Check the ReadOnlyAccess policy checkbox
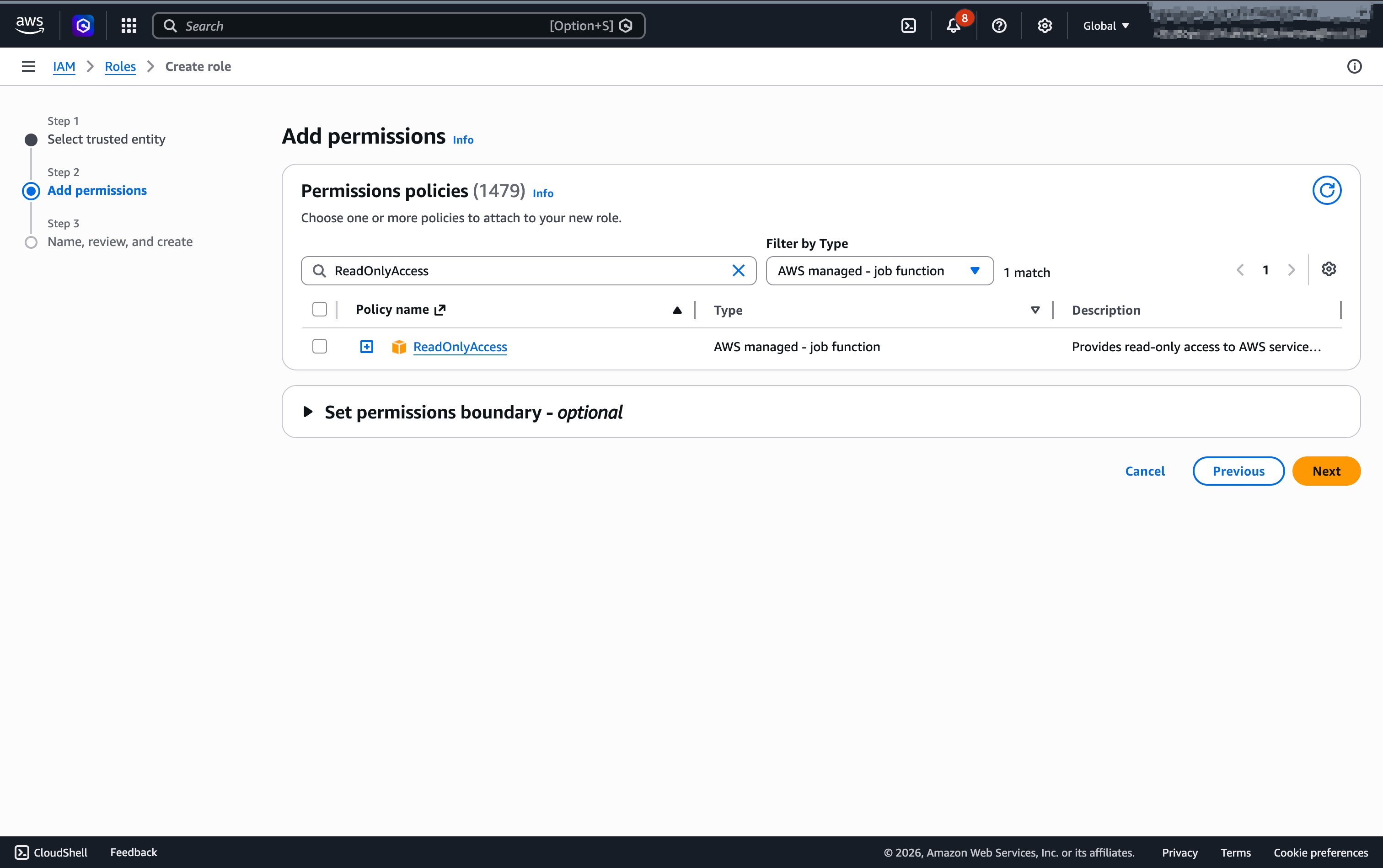This screenshot has width=1383, height=868. (x=320, y=346)
